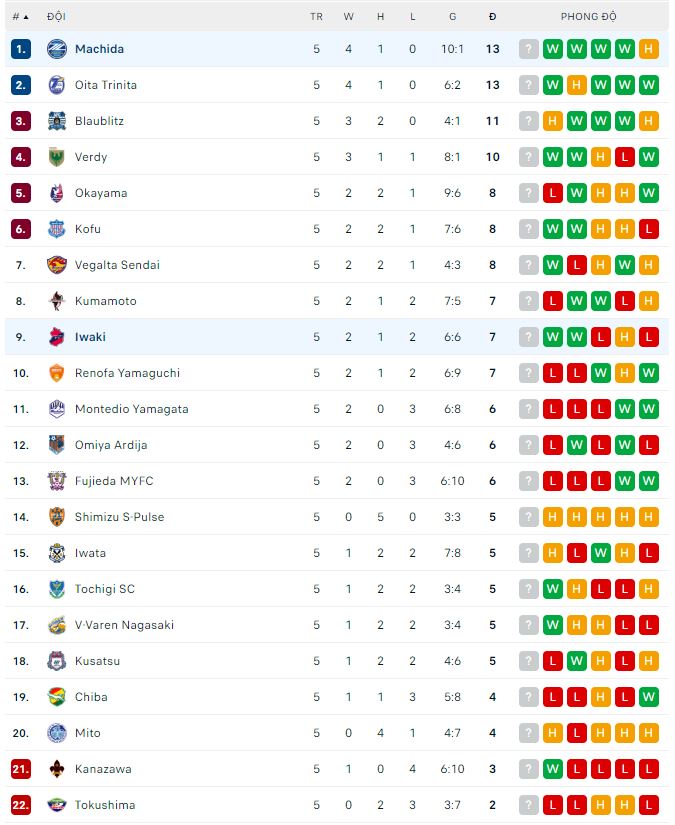Click the Vegalta Sendai club logo

click(x=56, y=265)
